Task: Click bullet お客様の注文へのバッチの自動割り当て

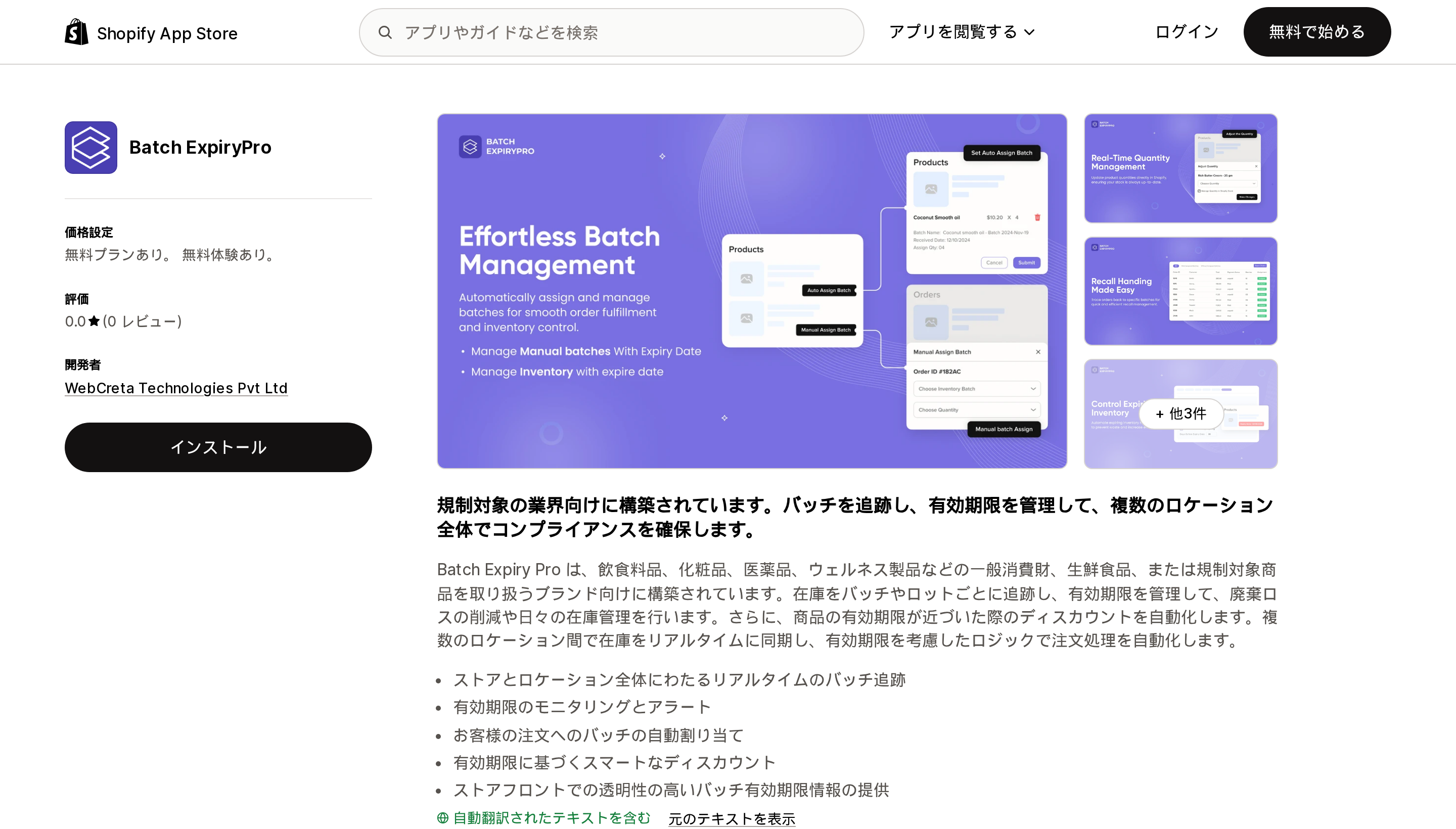Action: (x=598, y=735)
